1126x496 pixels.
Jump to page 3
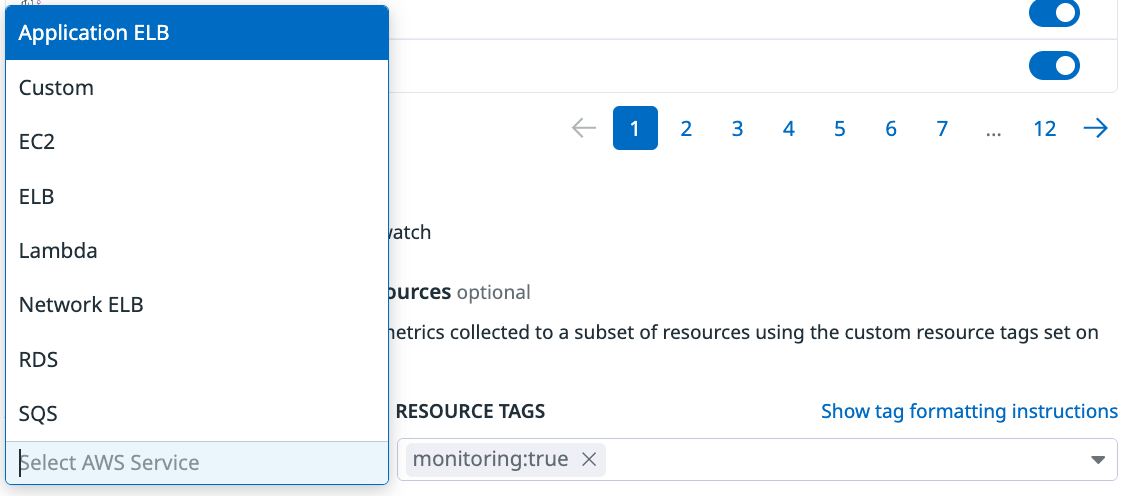738,128
